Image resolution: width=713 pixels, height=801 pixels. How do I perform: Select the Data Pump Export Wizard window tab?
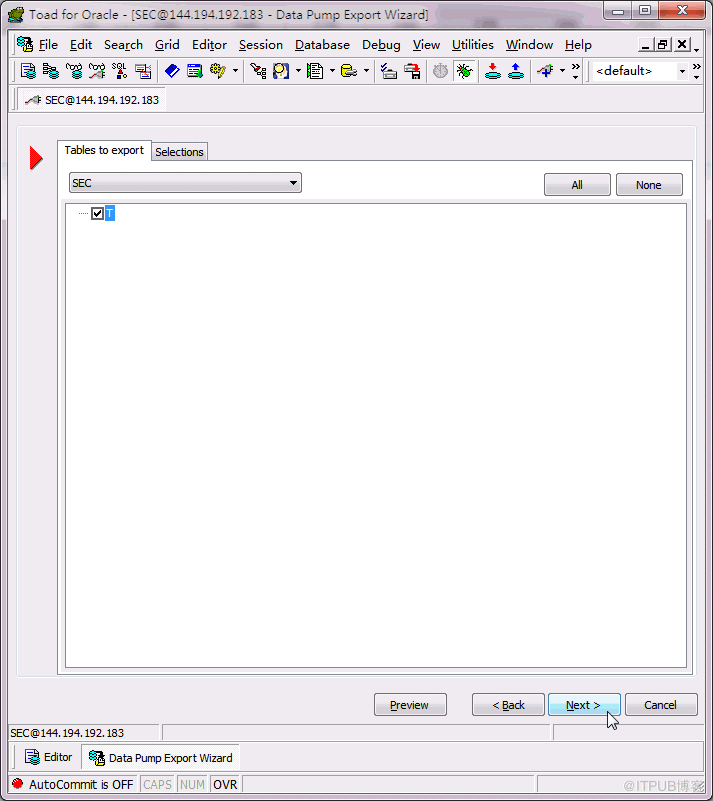(x=160, y=758)
